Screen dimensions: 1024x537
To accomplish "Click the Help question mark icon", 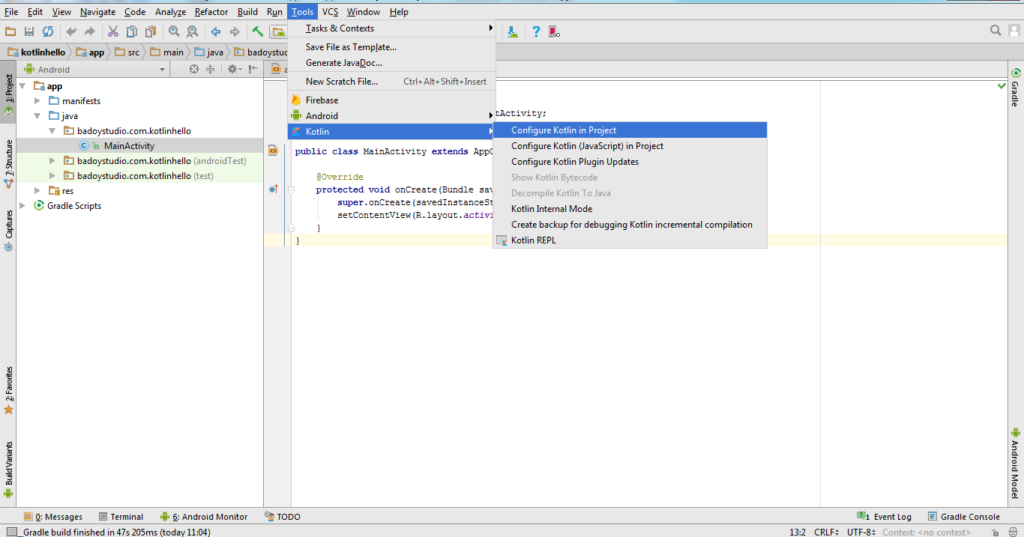I will (536, 32).
